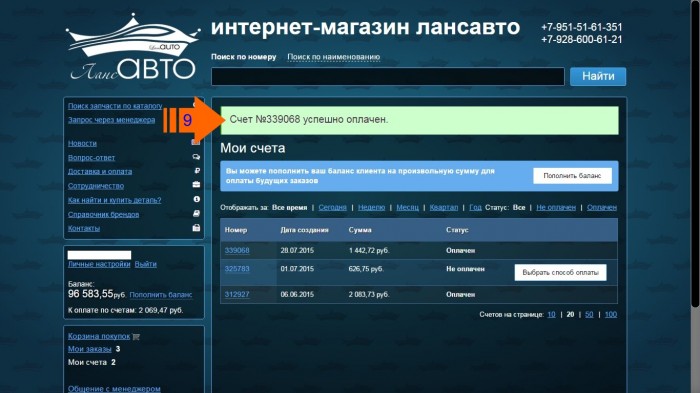Open Общение с менеджером link
Screen dimensions: 700x393
(x=114, y=389)
